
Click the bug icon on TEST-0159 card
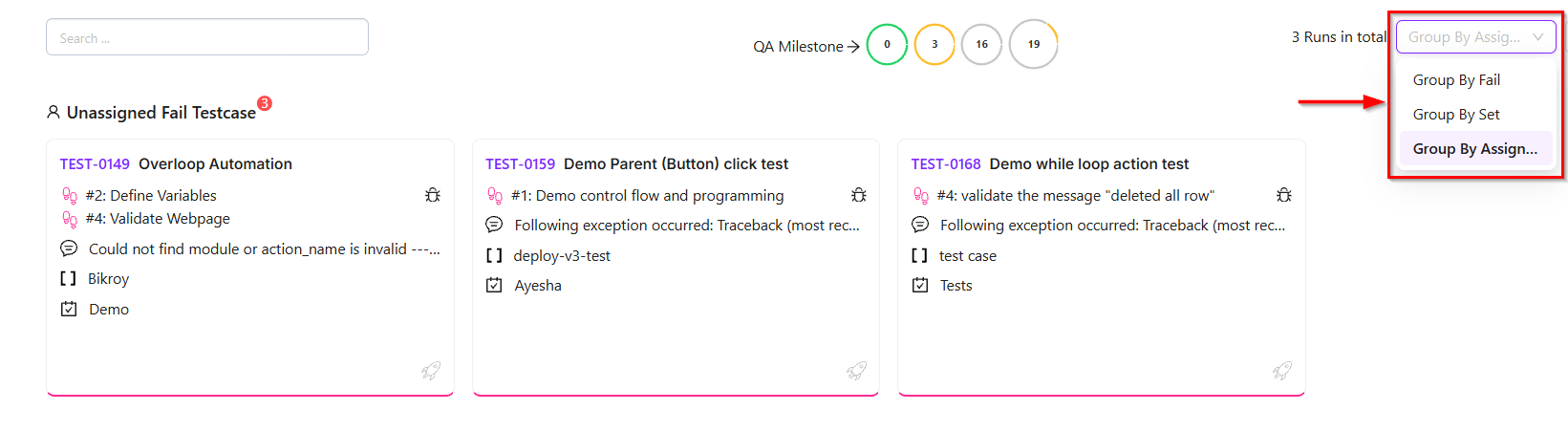pyautogui.click(x=859, y=195)
